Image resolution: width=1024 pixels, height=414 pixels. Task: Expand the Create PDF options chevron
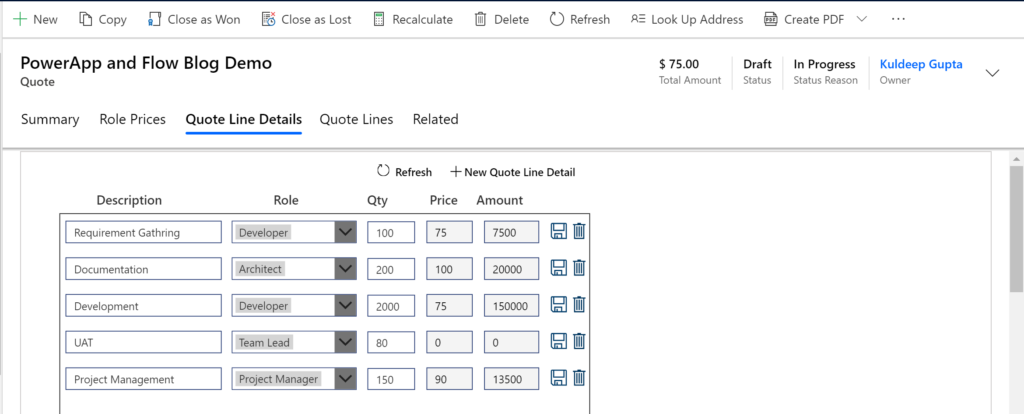coord(861,19)
